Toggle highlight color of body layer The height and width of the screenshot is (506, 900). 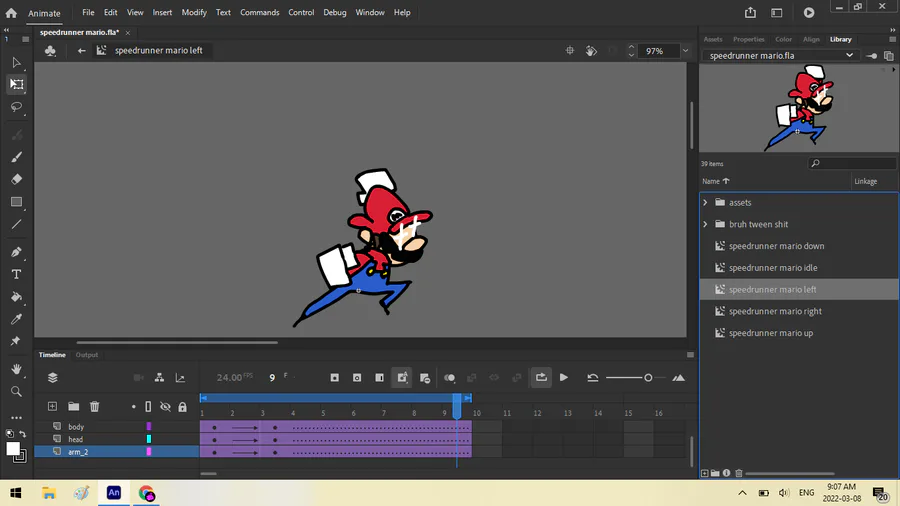tap(149, 426)
